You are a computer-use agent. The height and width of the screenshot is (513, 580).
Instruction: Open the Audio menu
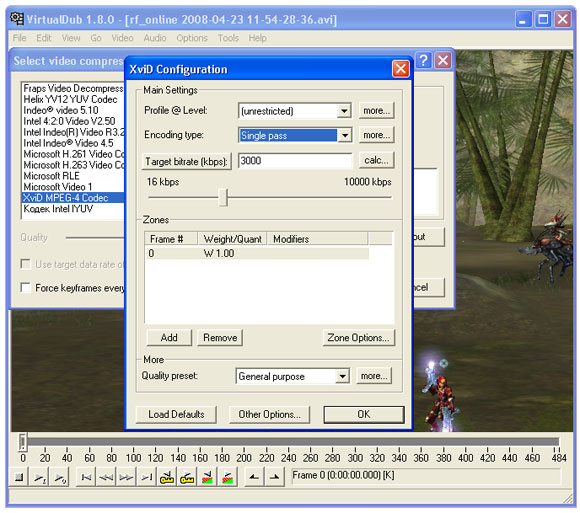pyautogui.click(x=155, y=38)
